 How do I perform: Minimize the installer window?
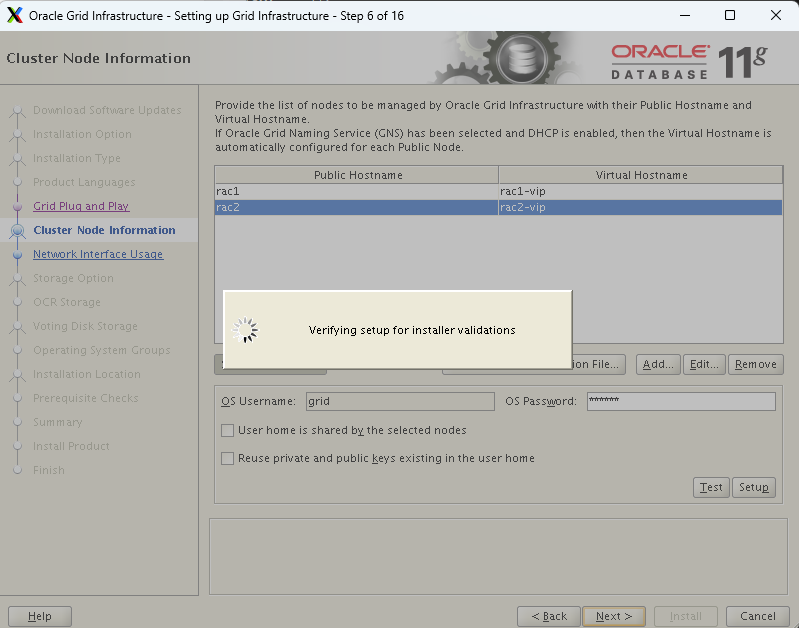coord(685,15)
